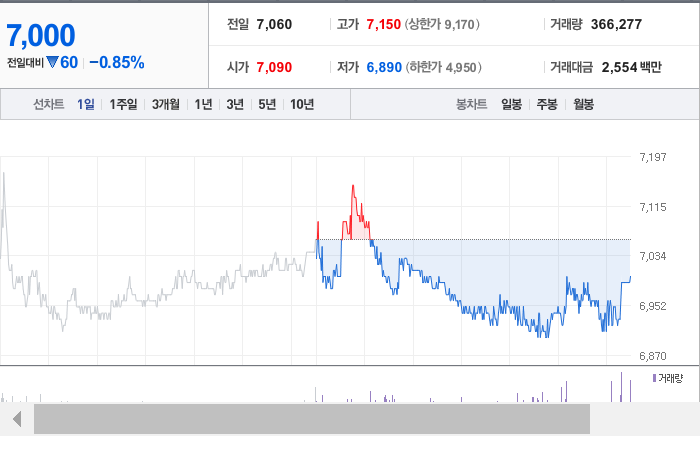Click the 봉차트 label

[471, 104]
